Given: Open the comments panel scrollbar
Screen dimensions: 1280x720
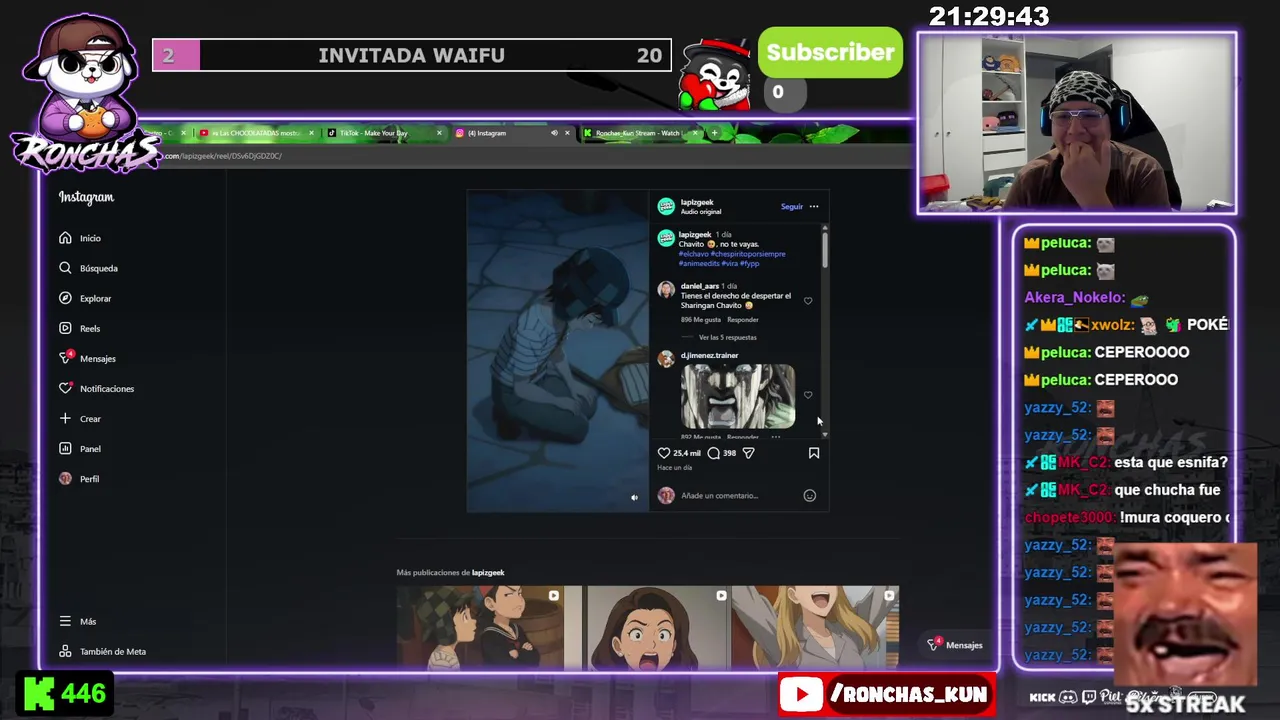Looking at the screenshot, I should [824, 250].
